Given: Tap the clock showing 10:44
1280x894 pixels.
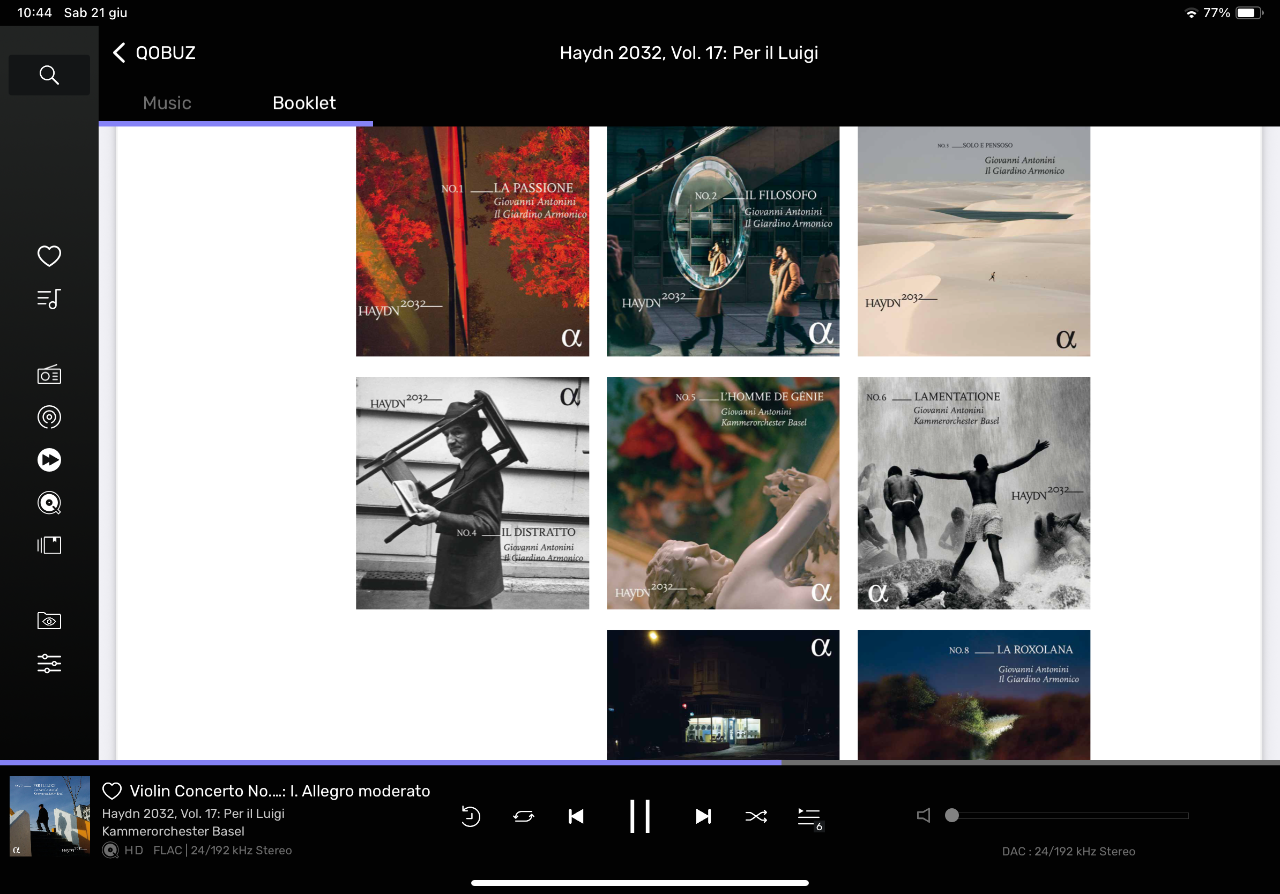Looking at the screenshot, I should (34, 13).
